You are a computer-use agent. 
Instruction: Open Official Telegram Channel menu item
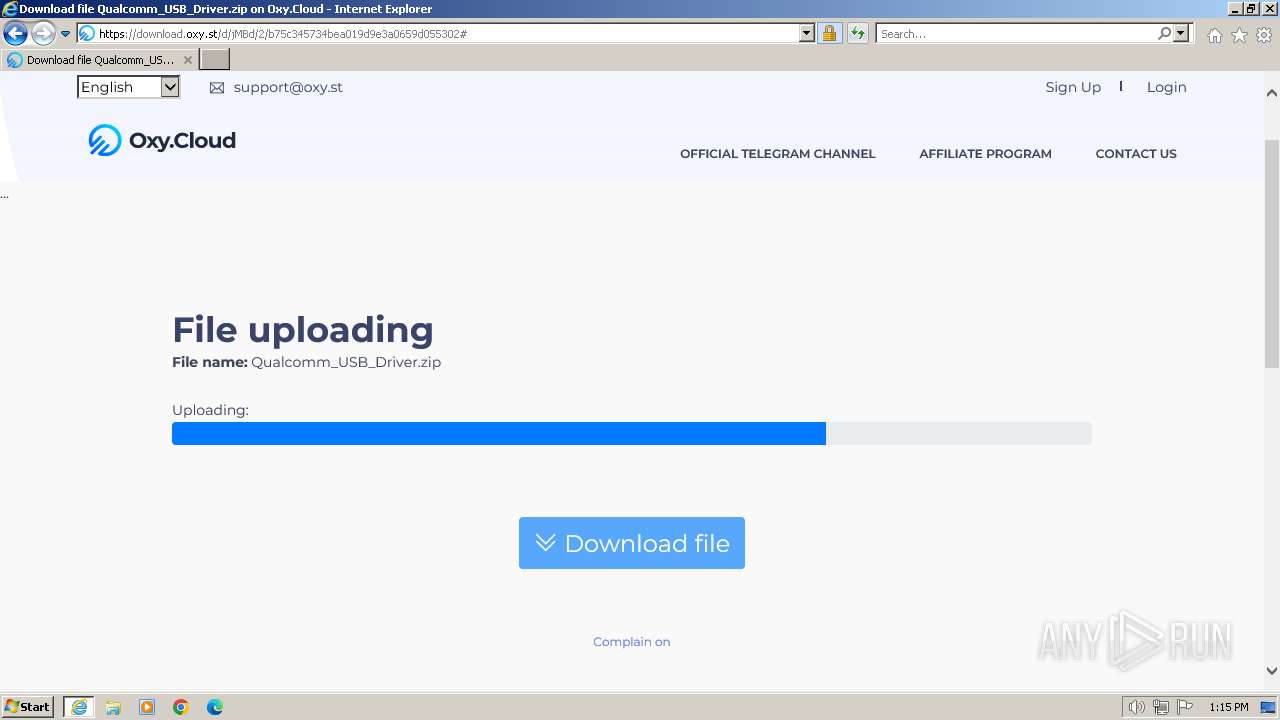click(x=777, y=154)
